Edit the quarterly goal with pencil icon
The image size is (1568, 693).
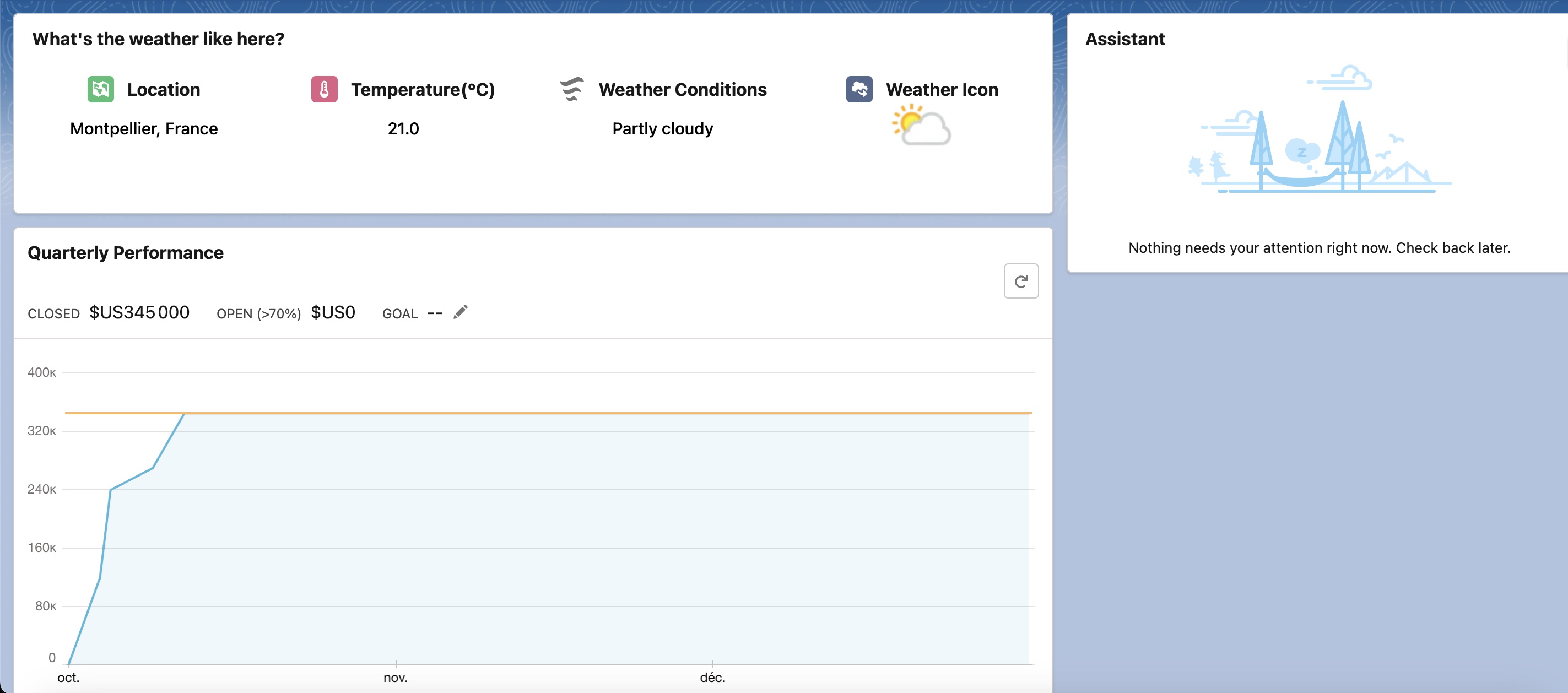(x=461, y=312)
